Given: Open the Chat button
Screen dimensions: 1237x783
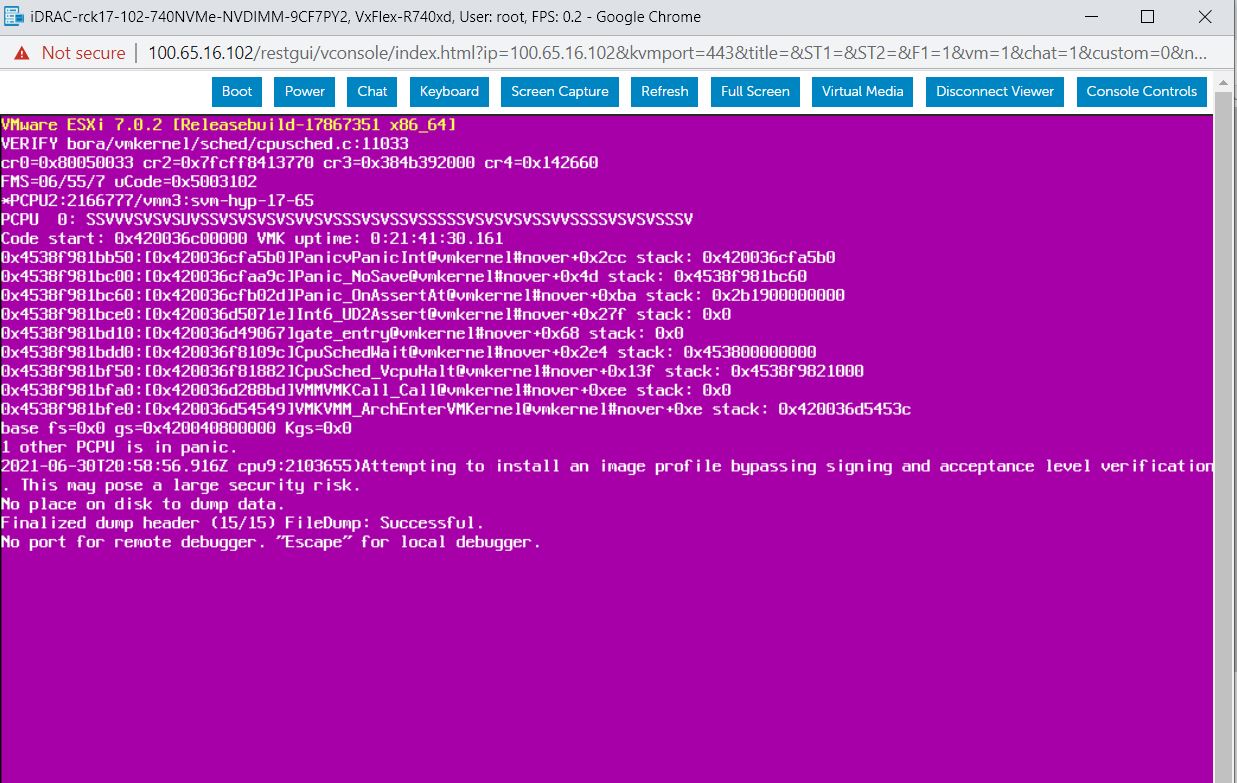Looking at the screenshot, I should [372, 91].
